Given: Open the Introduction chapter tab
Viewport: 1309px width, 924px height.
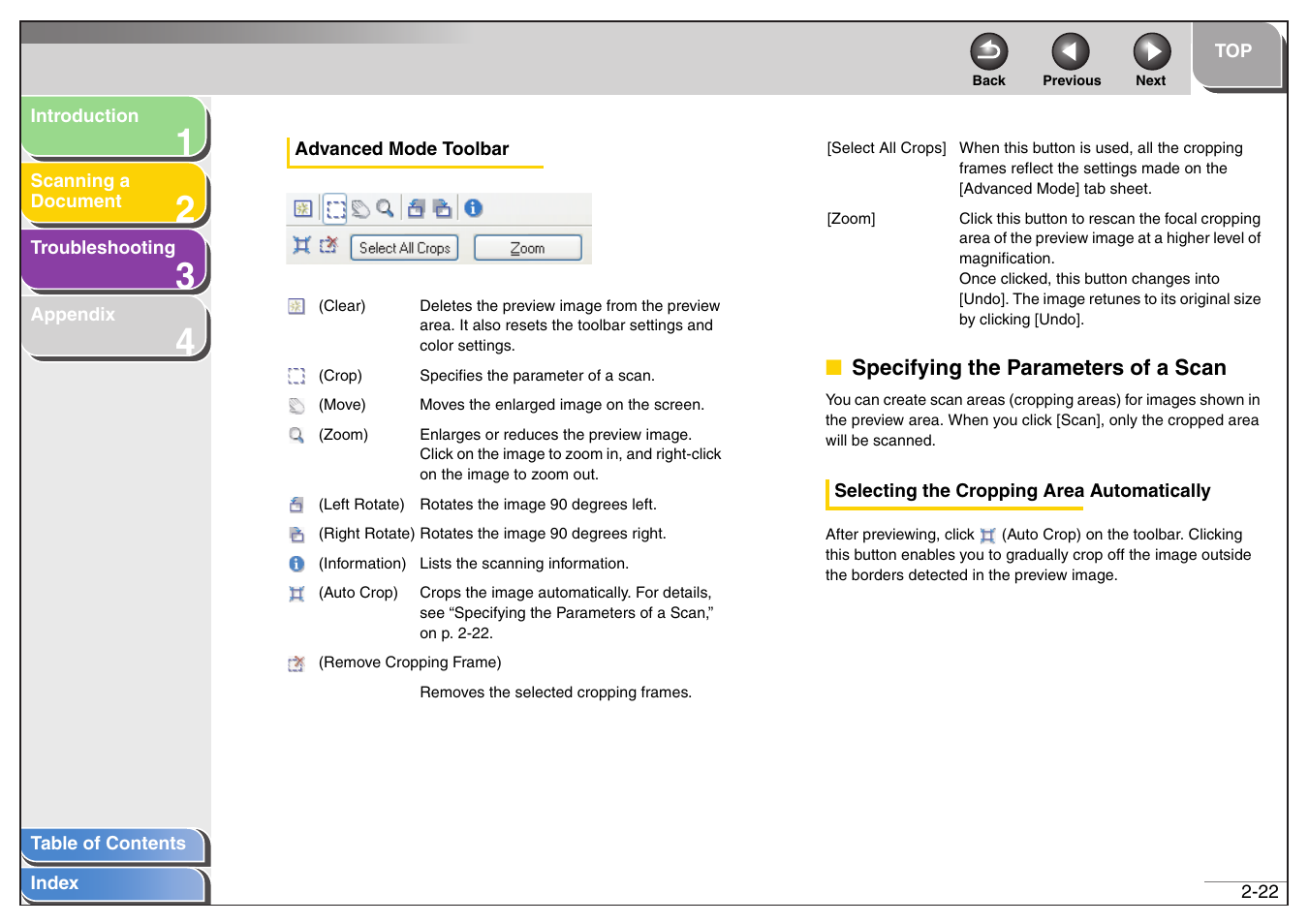Looking at the screenshot, I should pos(113,127).
